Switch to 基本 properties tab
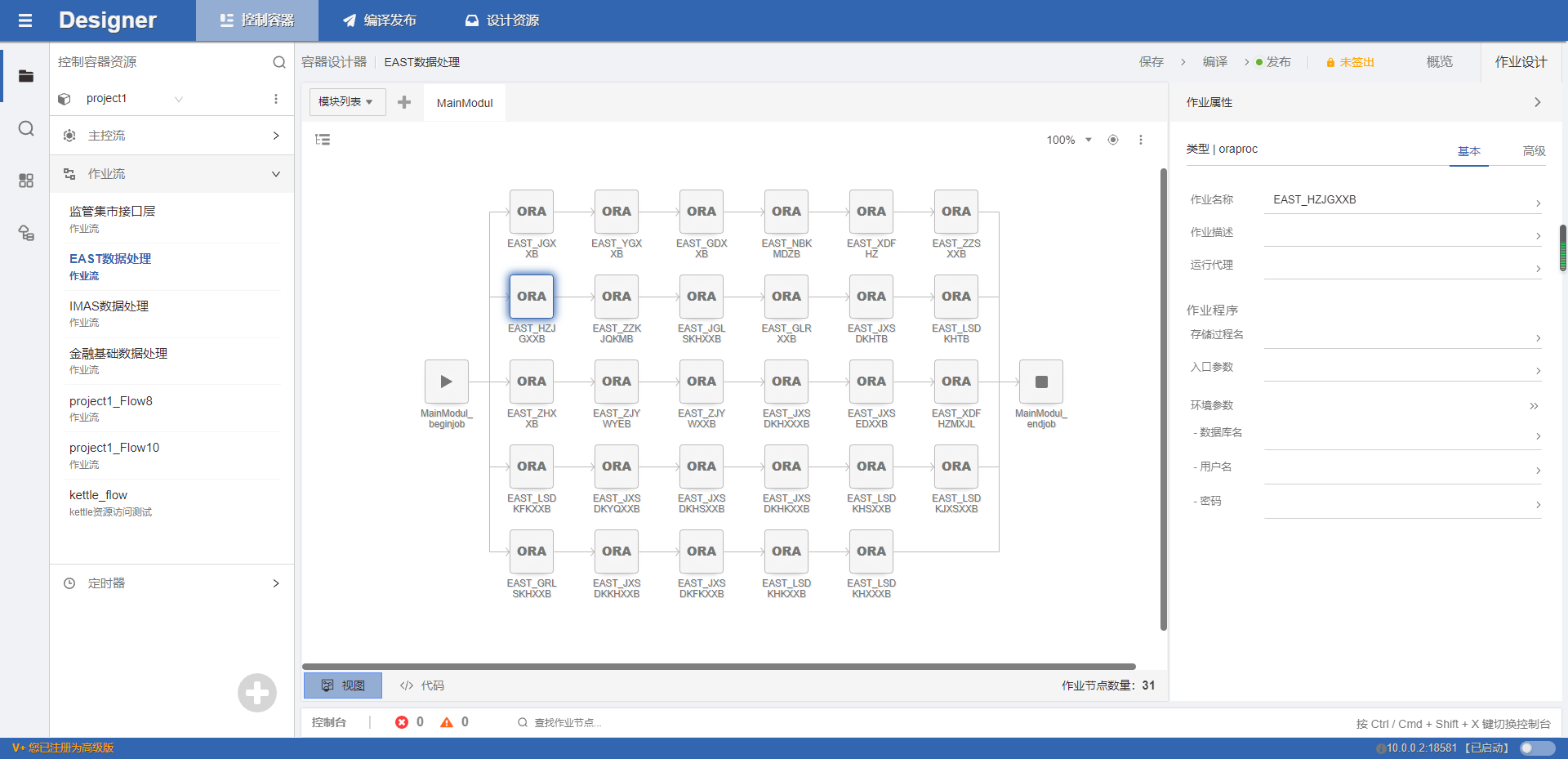Image resolution: width=1568 pixels, height=759 pixels. 1469,151
